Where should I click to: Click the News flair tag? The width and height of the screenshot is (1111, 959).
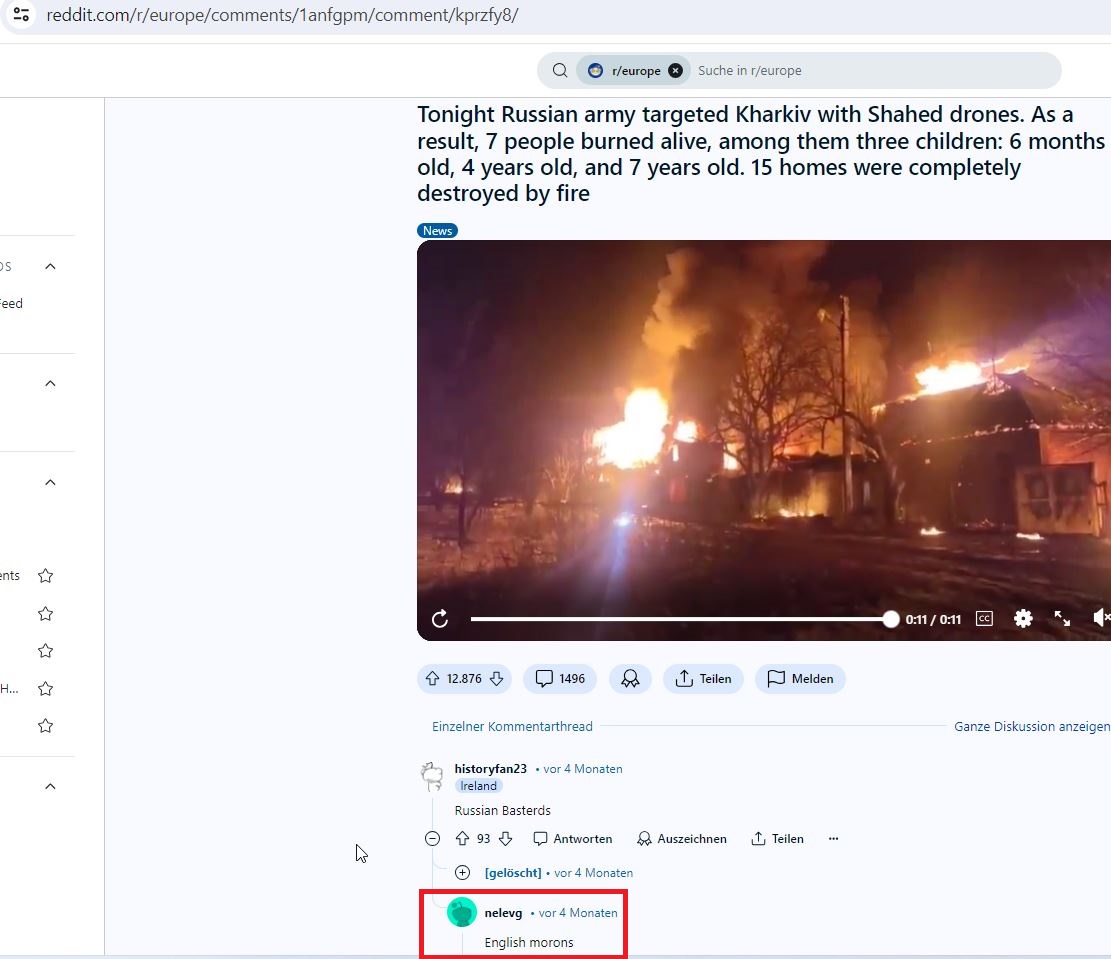click(437, 230)
